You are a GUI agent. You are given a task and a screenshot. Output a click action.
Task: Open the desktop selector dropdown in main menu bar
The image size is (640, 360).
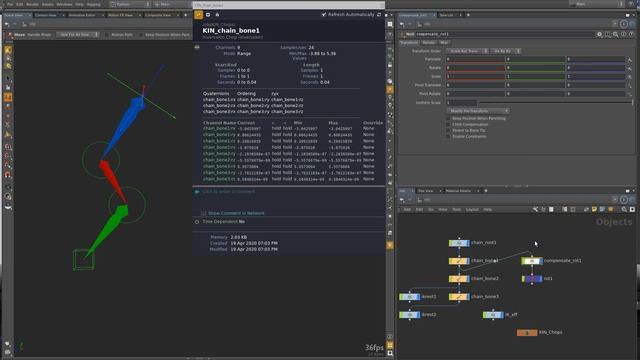click(x=130, y=4)
